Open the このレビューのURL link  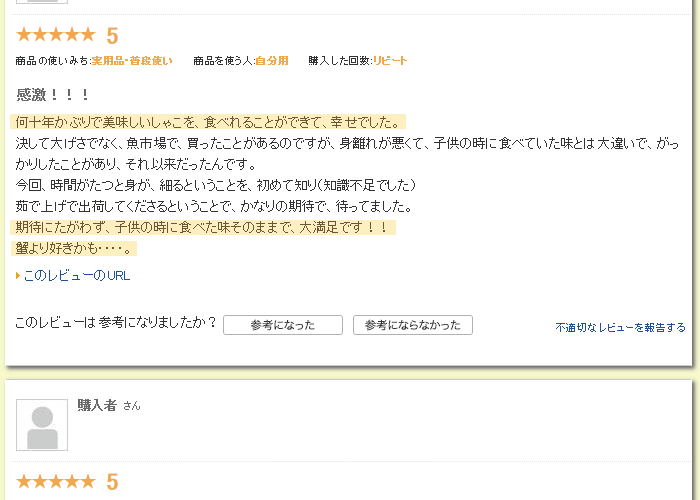(x=77, y=275)
